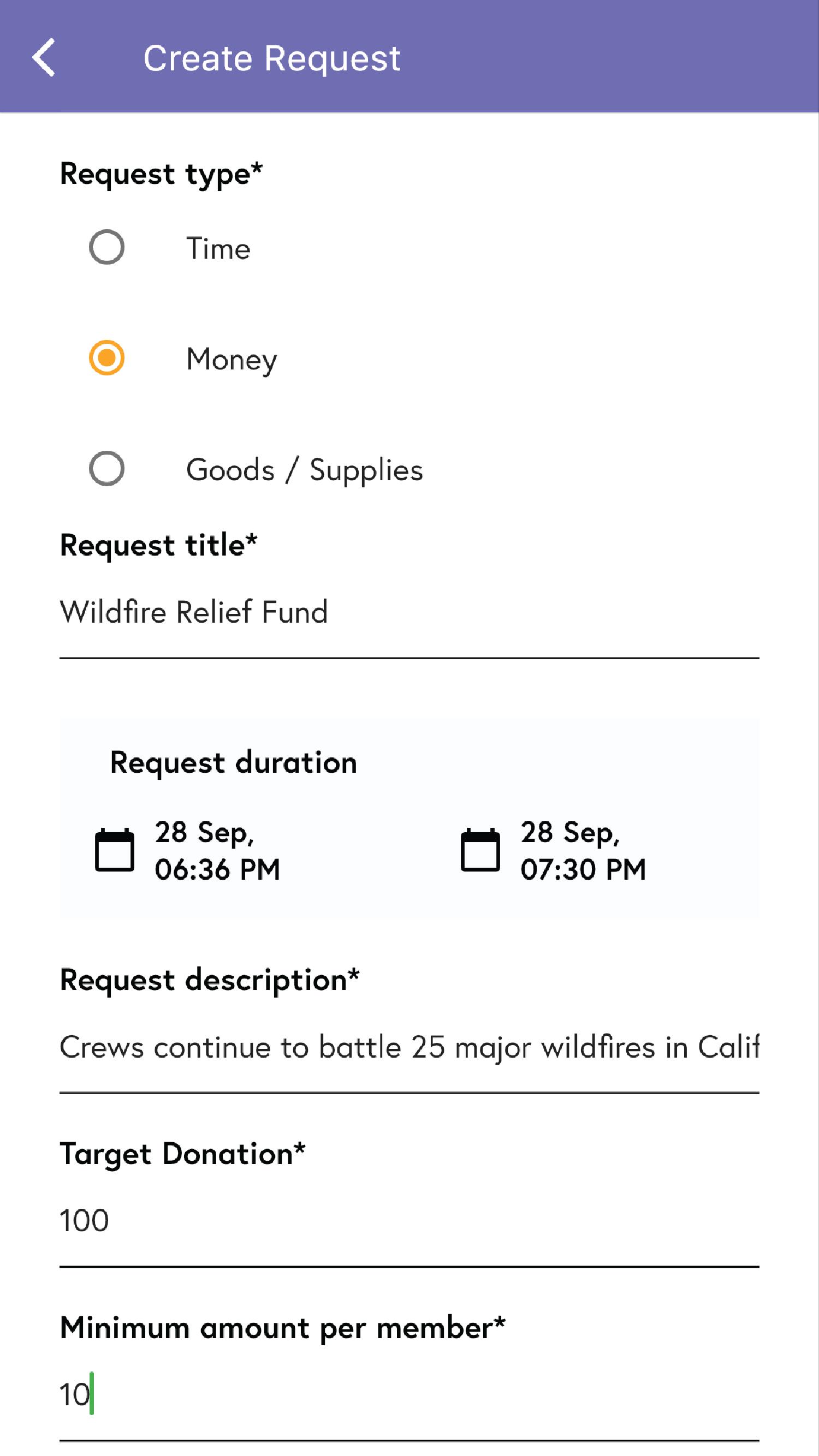Screen dimensions: 819x1456
Task: Choose the Time request type label
Action: coord(218,248)
